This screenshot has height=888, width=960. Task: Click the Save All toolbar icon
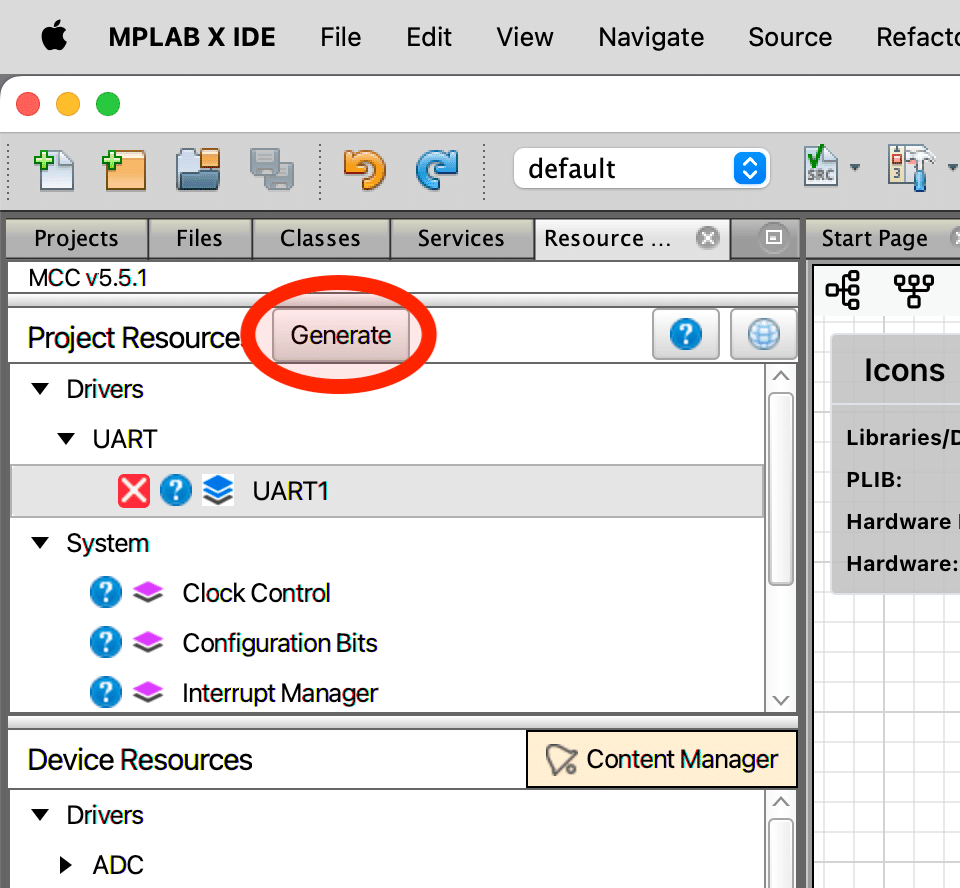pos(272,168)
